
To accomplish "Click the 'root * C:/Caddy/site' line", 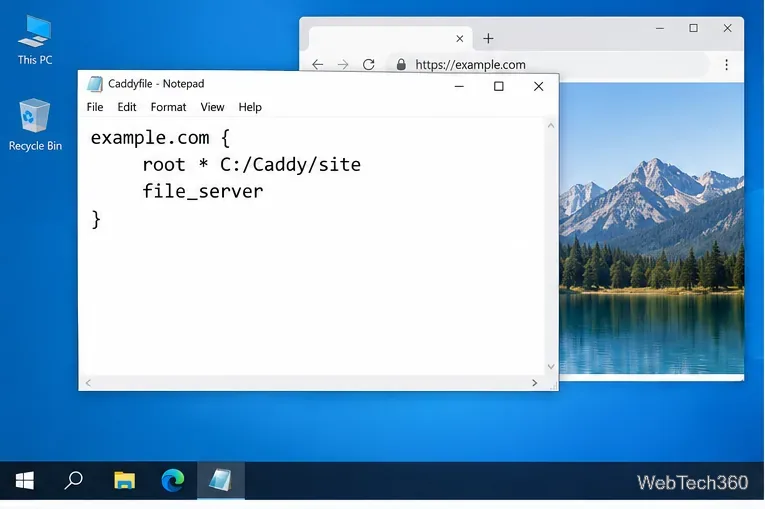I will coord(251,165).
